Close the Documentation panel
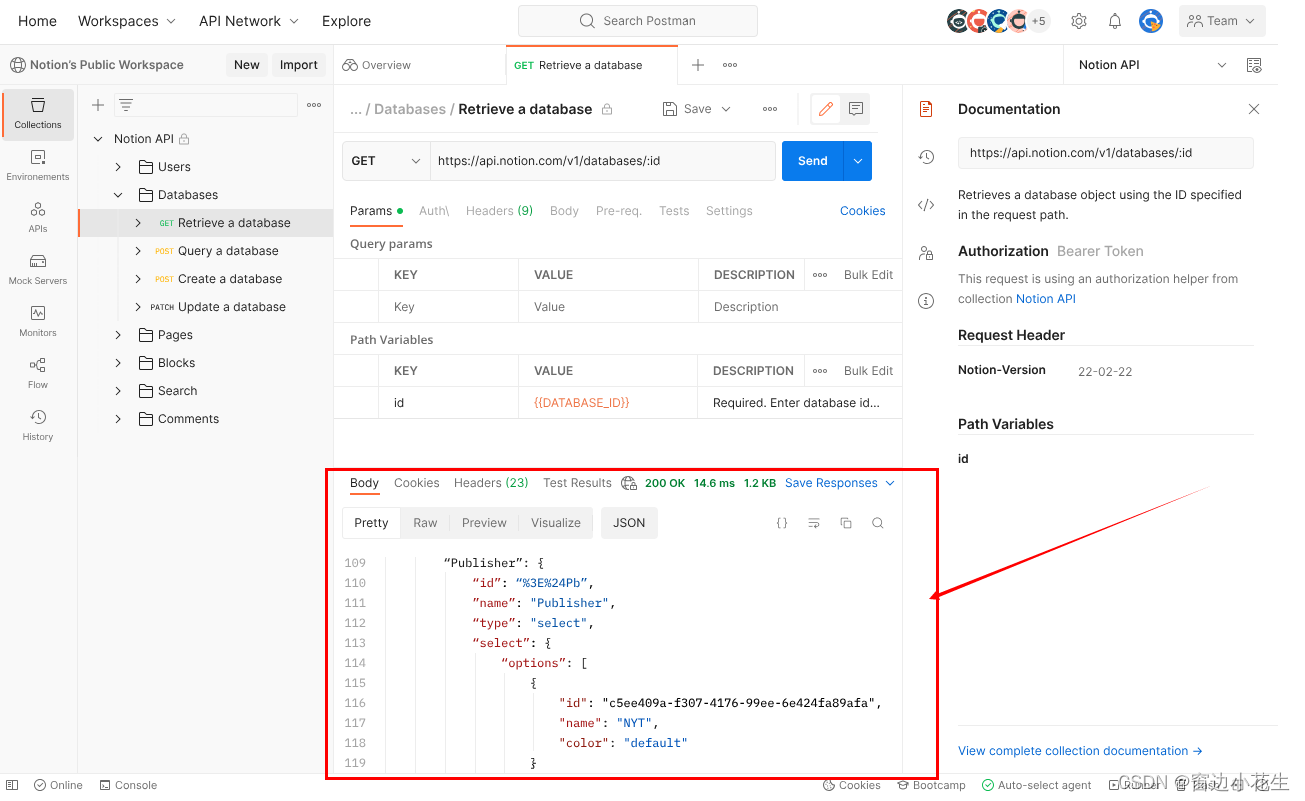1305x801 pixels. tap(1254, 109)
